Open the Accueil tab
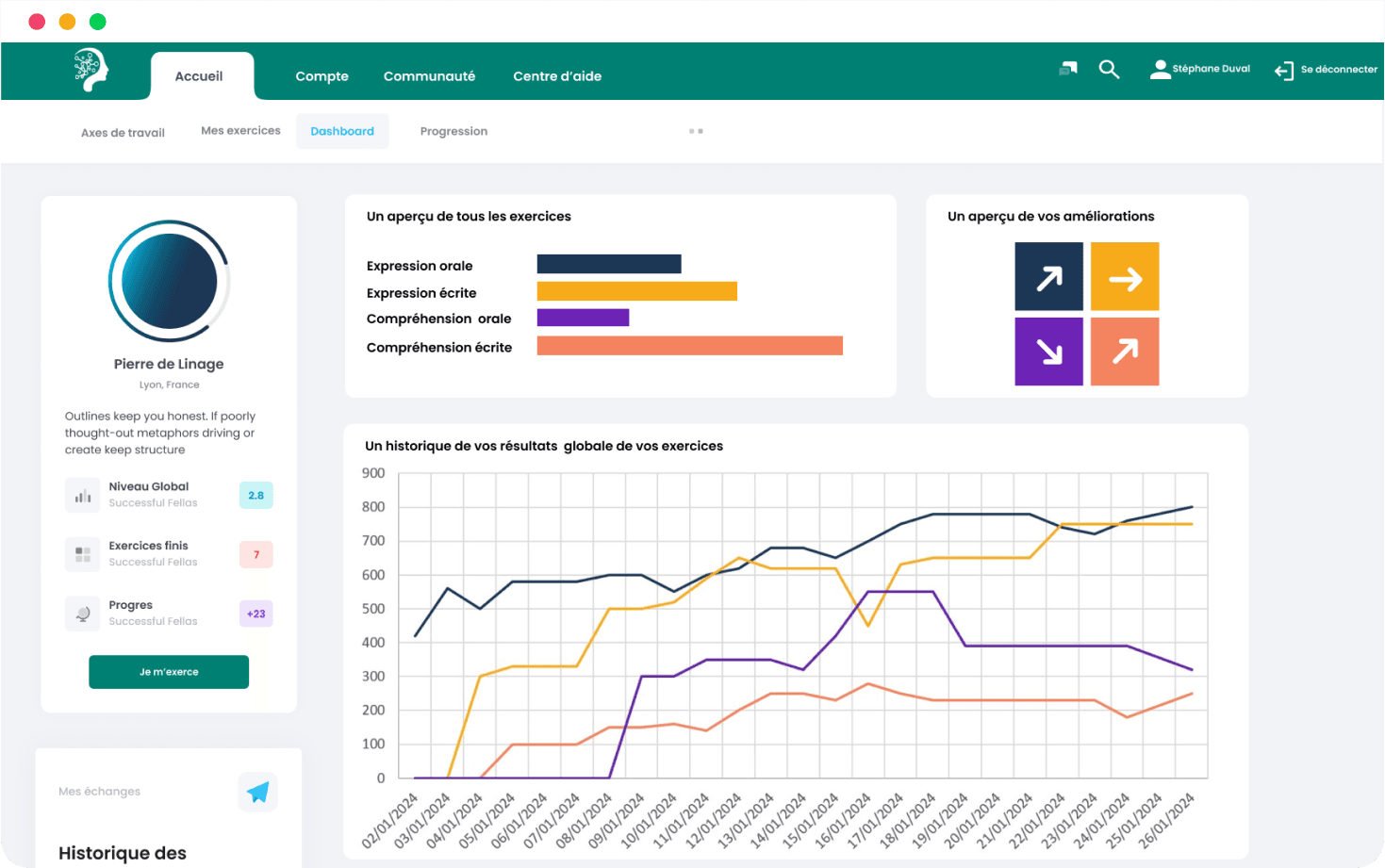Viewport: 1385px width, 868px height. pyautogui.click(x=199, y=76)
